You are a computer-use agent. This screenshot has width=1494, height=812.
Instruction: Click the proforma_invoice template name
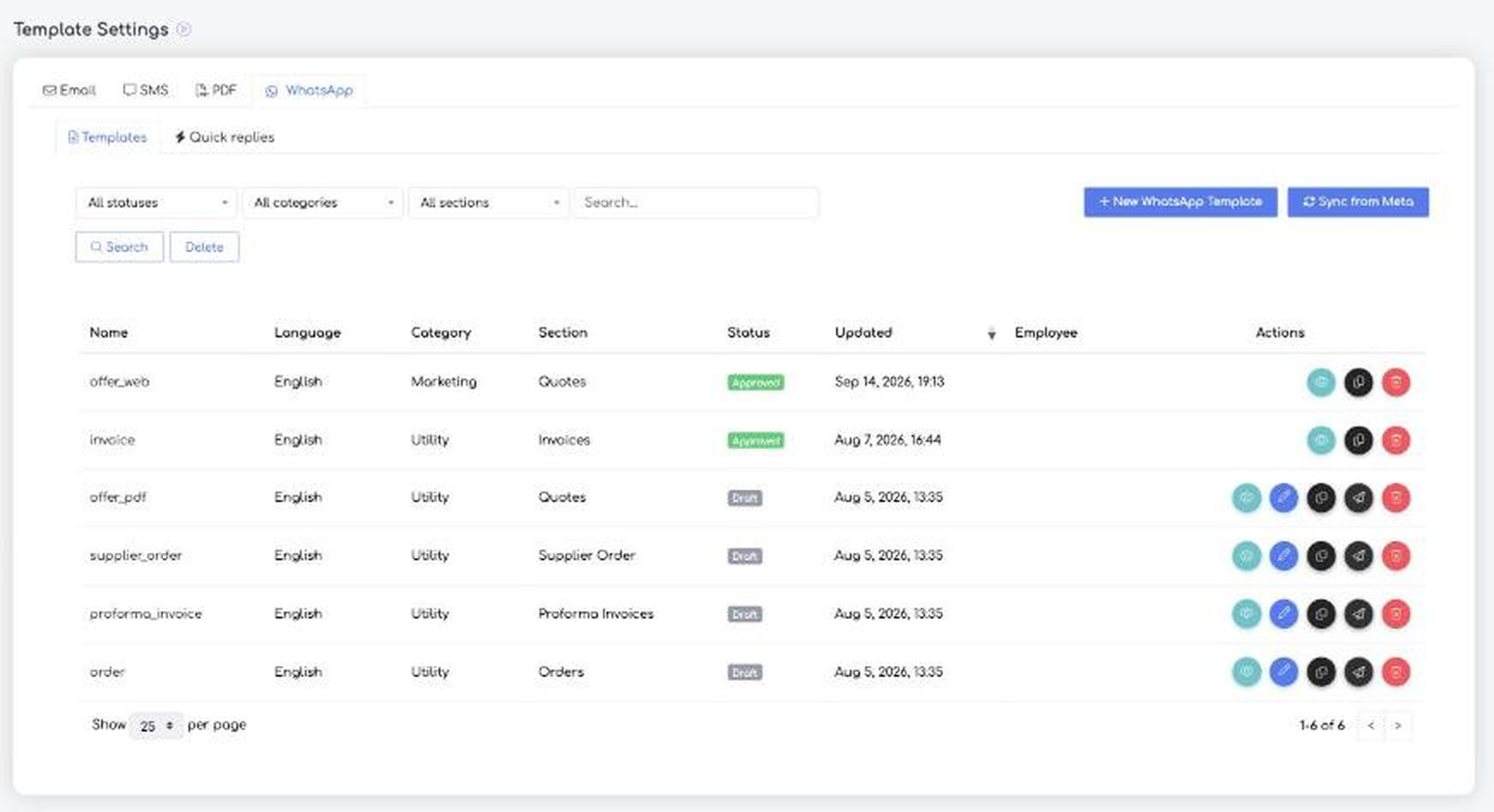click(146, 613)
